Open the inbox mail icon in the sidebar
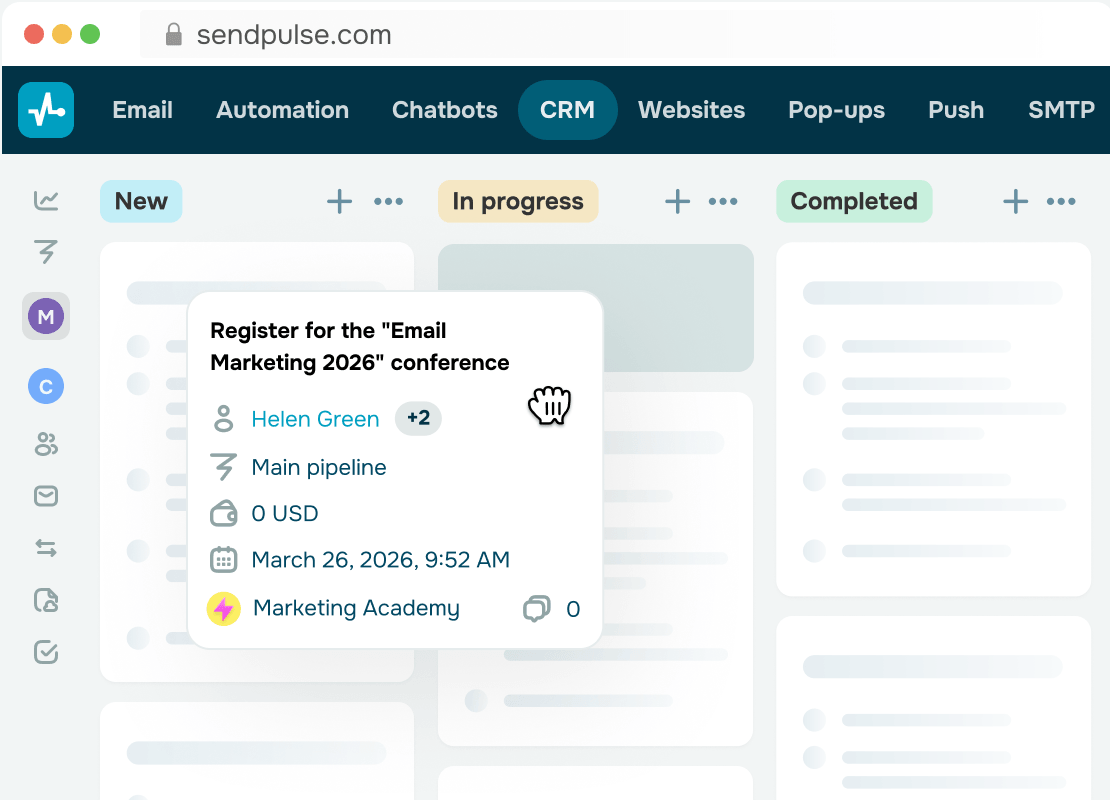This screenshot has height=800, width=1110. (x=46, y=496)
